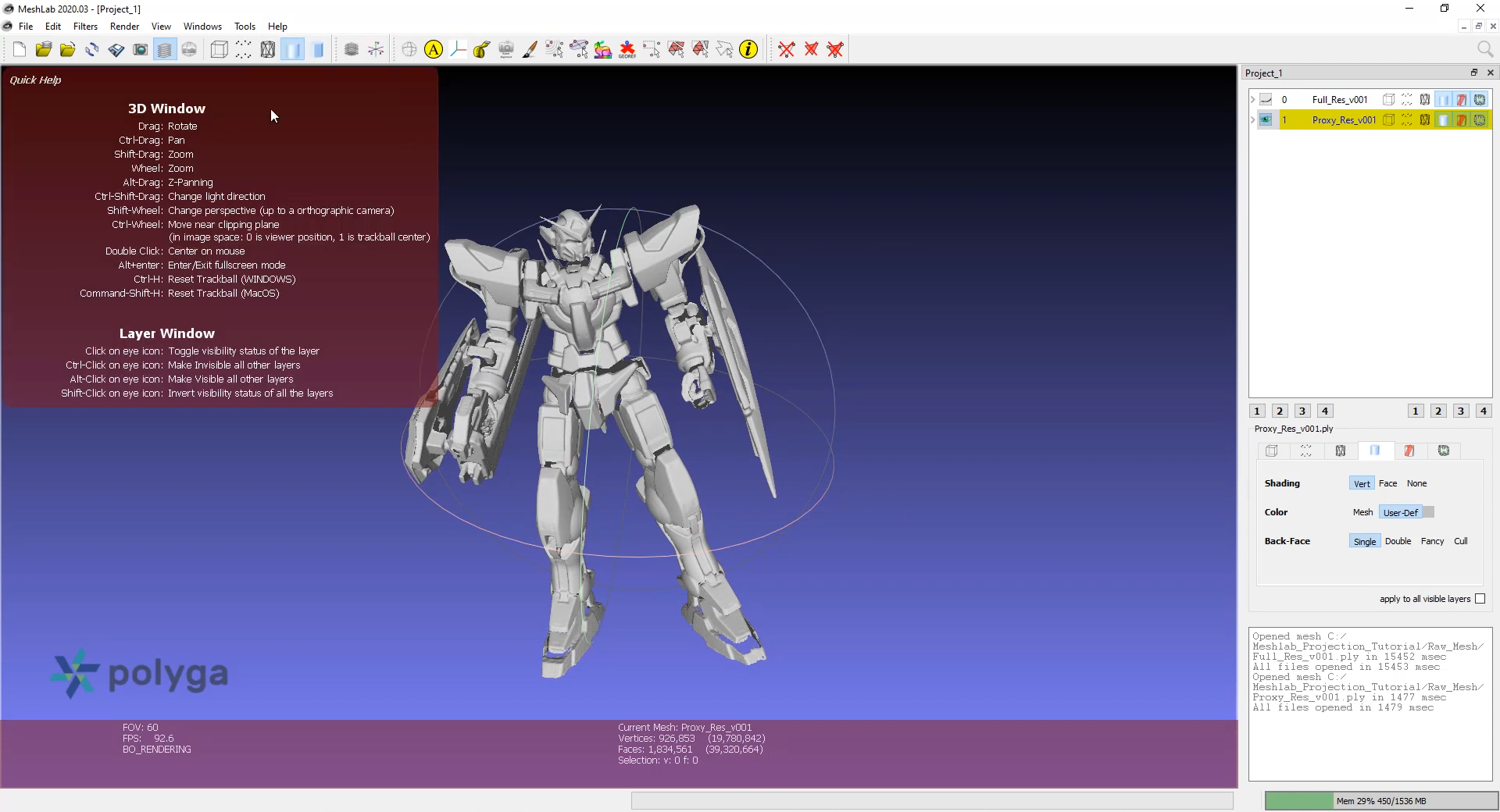Screen dimensions: 1500x812
Task: Select the Vert shading option
Action: [1361, 484]
